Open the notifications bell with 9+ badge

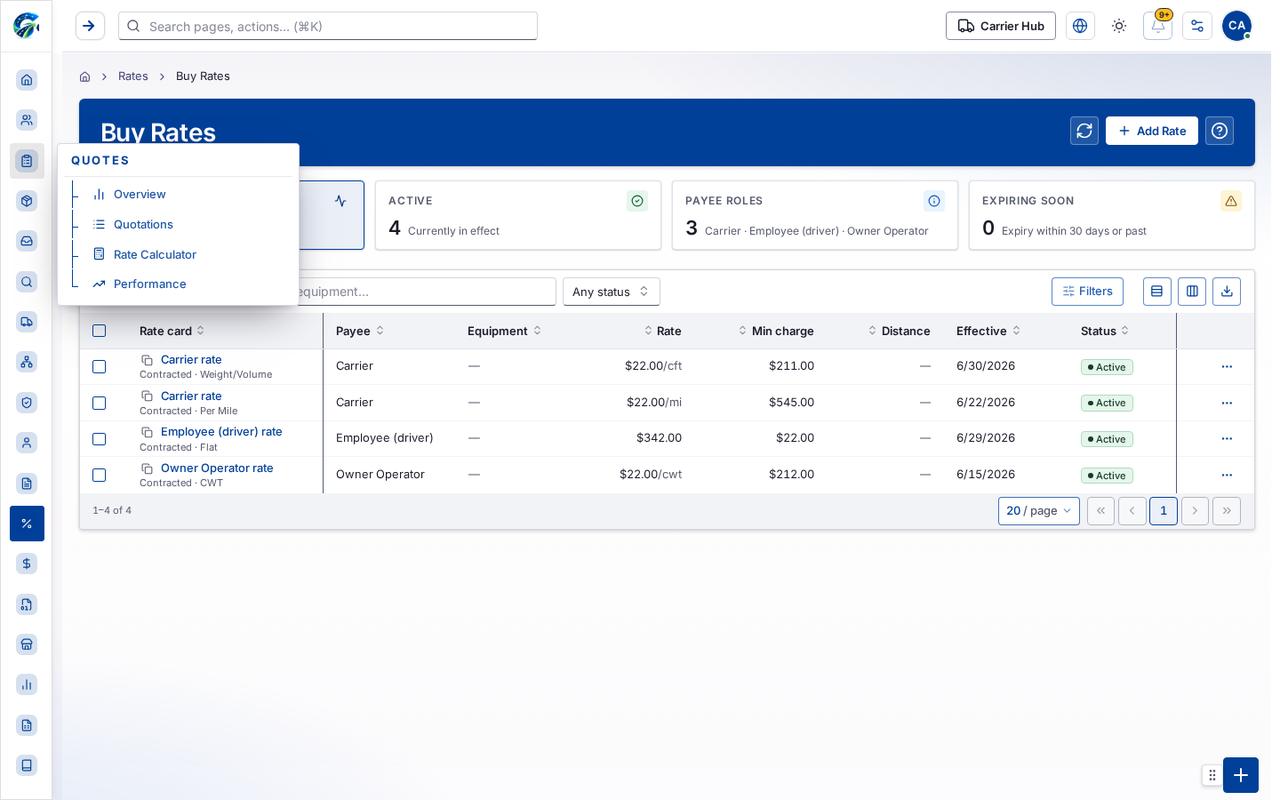(1158, 26)
